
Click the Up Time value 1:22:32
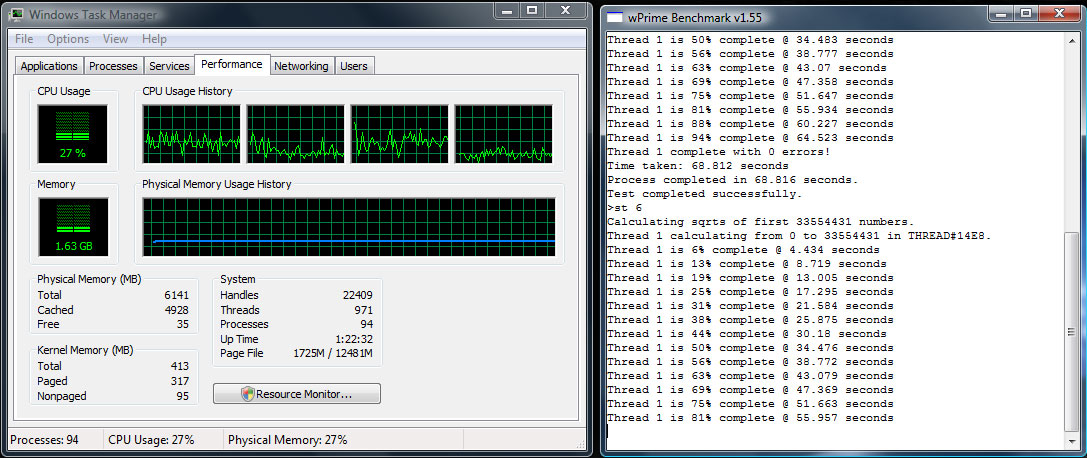coord(354,339)
